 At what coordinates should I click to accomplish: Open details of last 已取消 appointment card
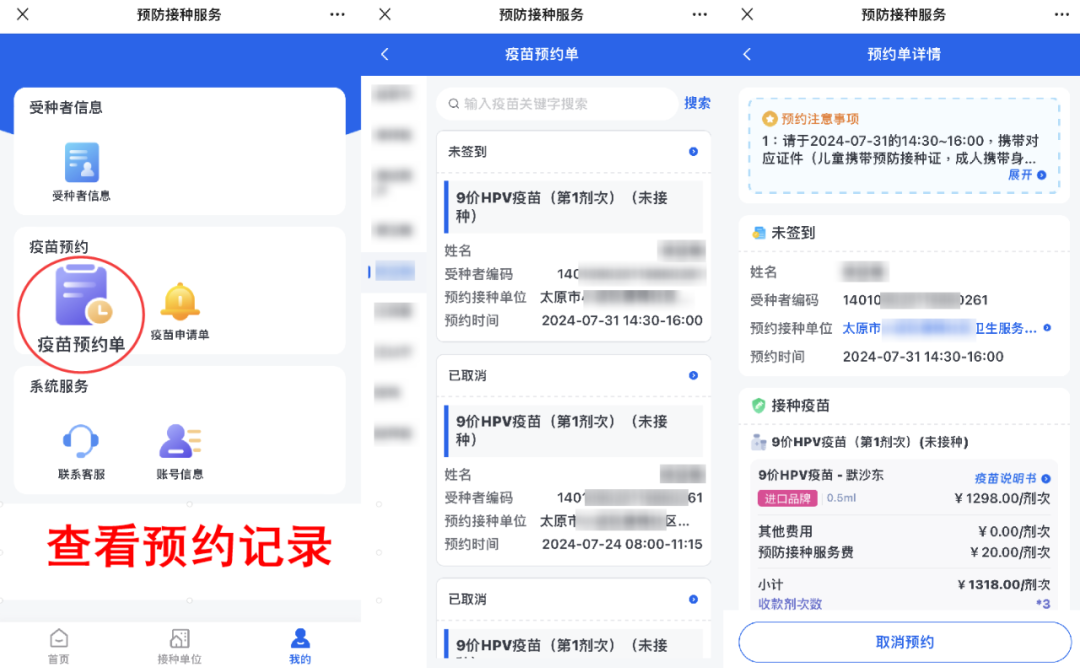pos(693,599)
